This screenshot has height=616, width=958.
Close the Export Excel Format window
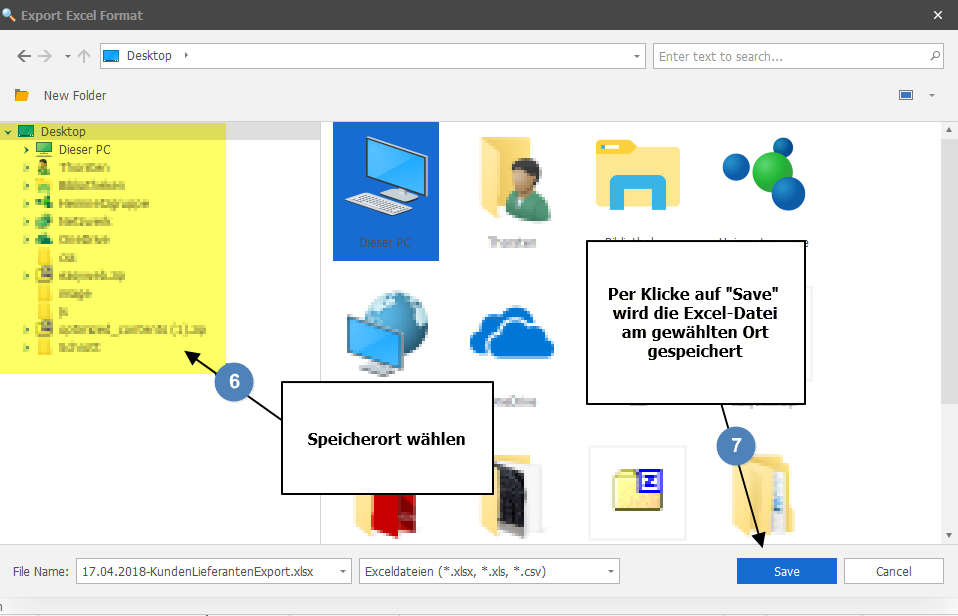click(938, 15)
